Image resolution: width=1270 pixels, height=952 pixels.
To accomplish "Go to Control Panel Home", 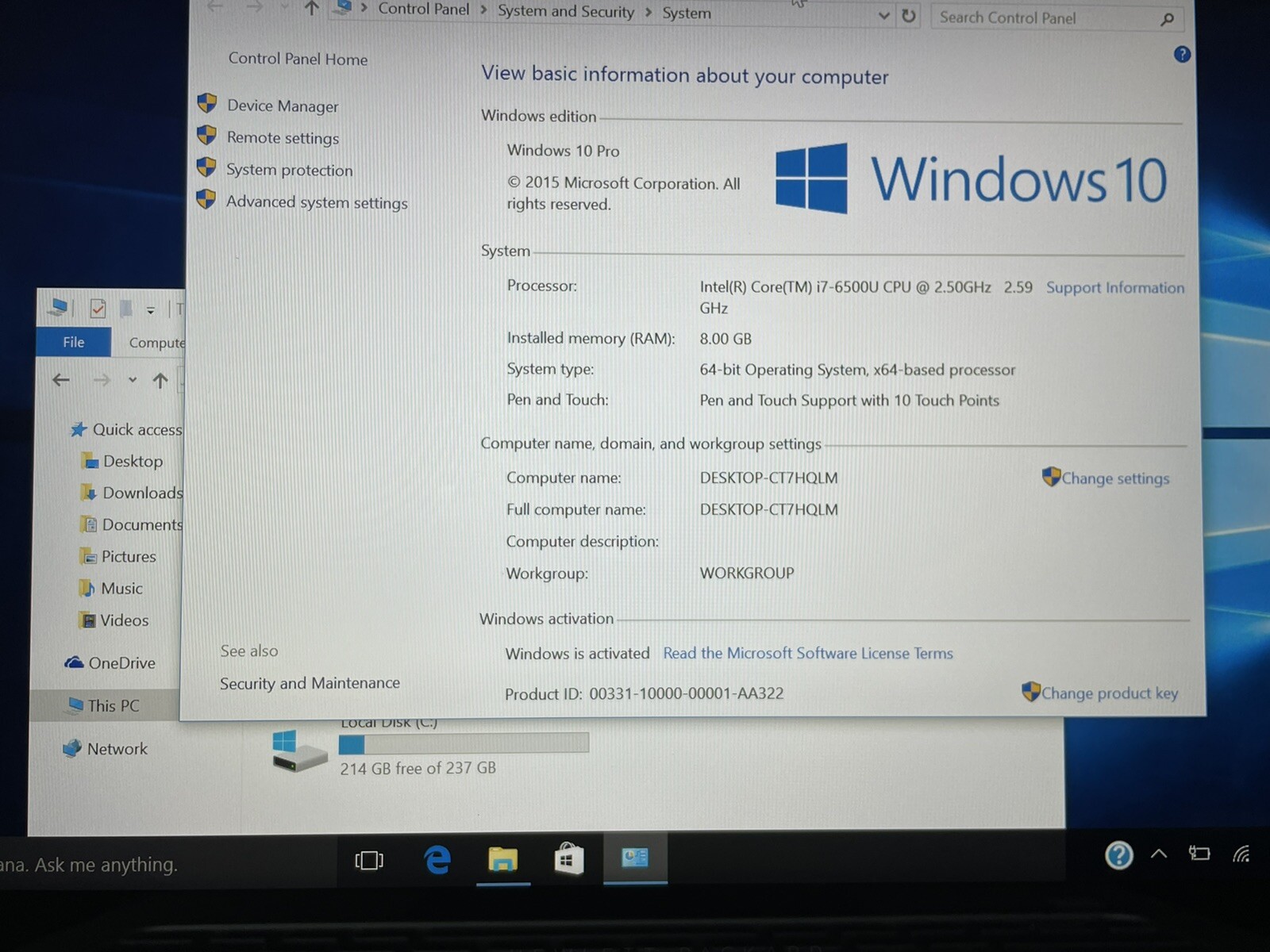I will click(298, 59).
